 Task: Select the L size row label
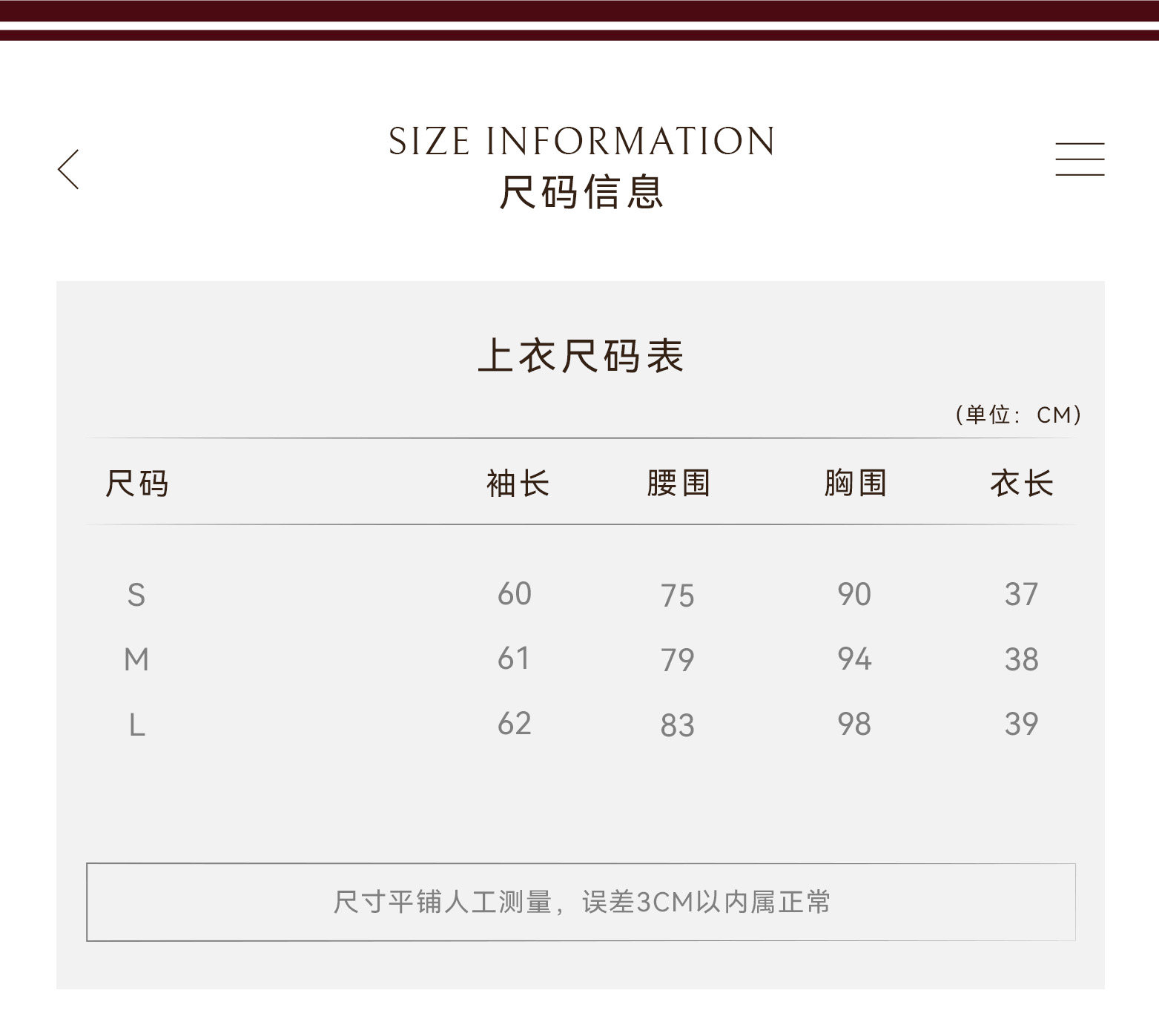[136, 725]
